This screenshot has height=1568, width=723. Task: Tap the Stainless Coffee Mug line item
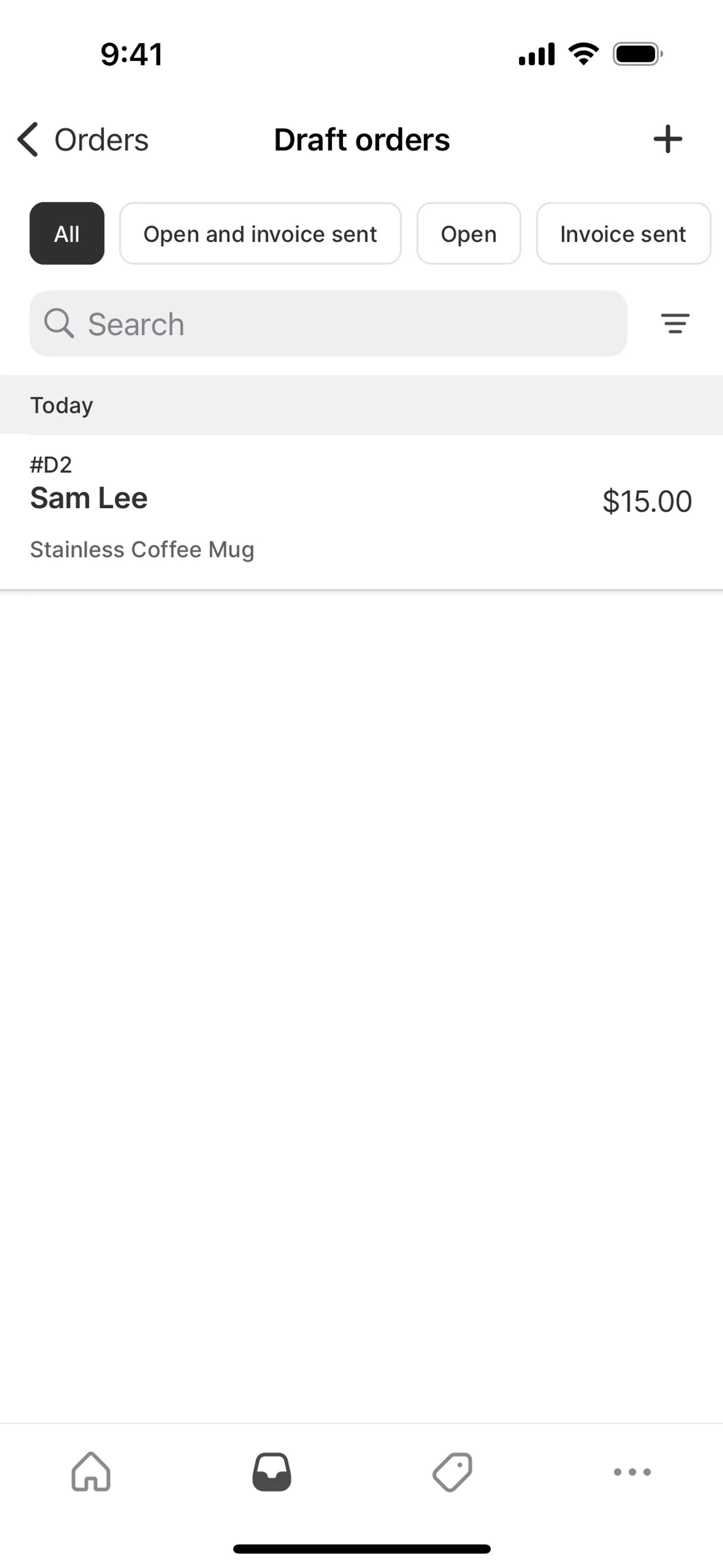tap(142, 549)
